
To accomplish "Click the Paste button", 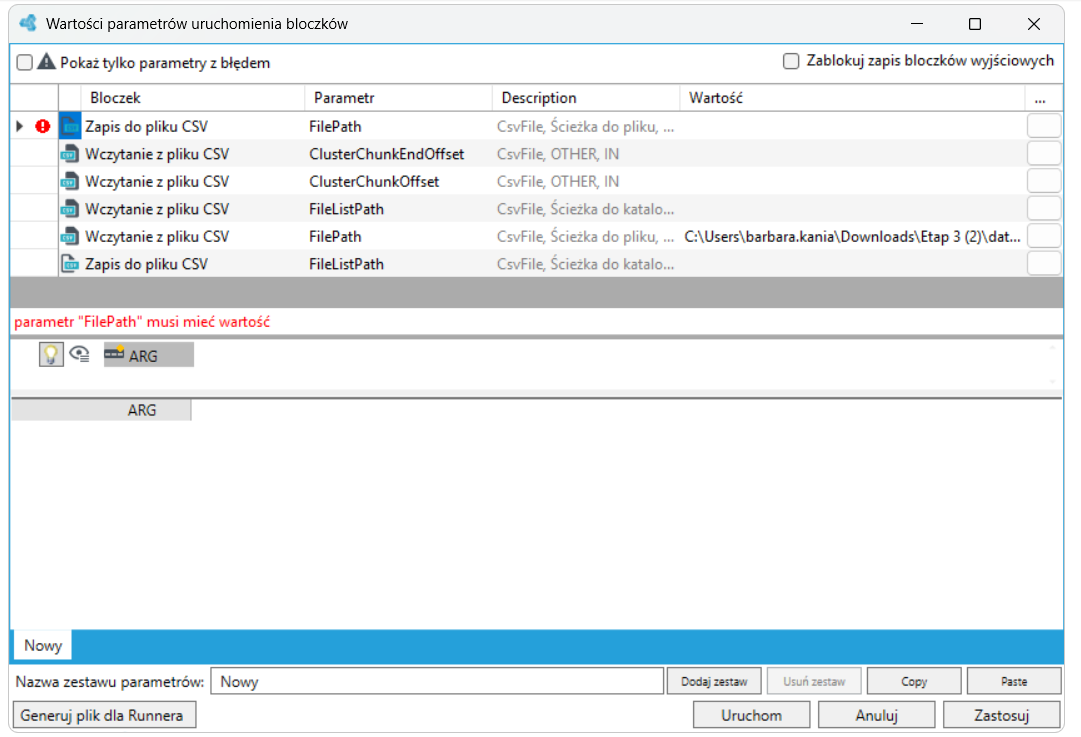I will (x=1013, y=681).
